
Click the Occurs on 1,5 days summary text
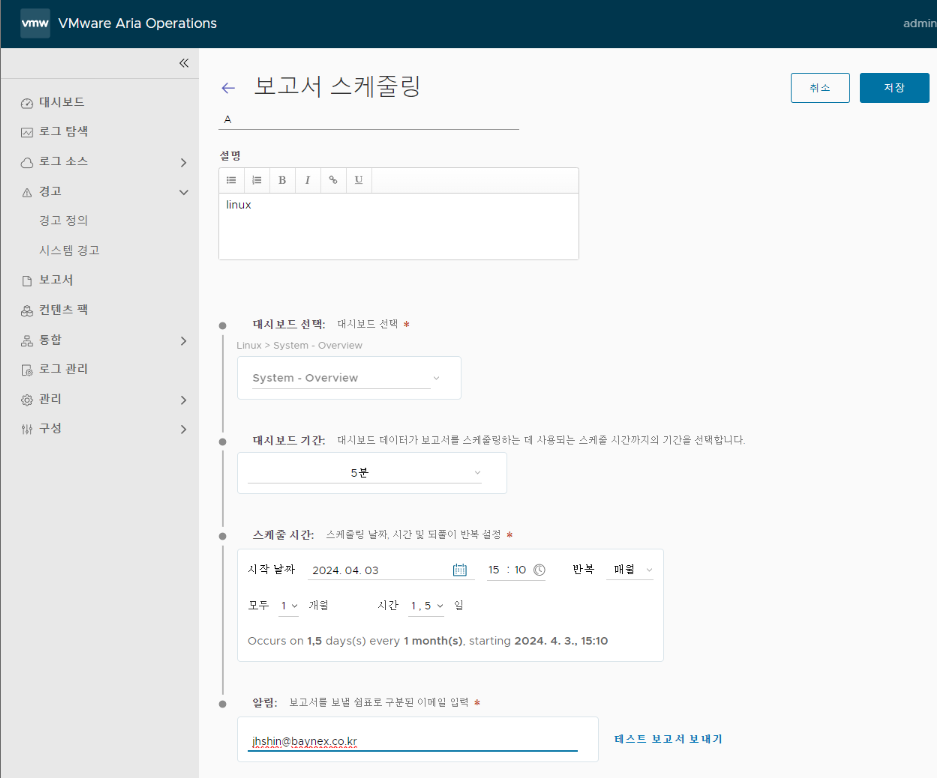point(428,641)
